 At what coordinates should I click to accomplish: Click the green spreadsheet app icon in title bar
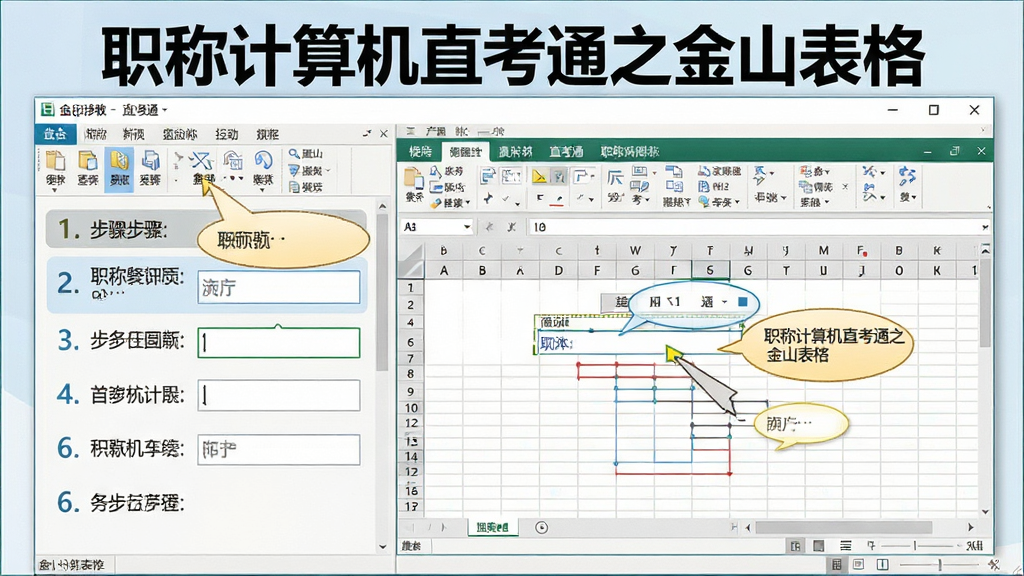click(47, 109)
